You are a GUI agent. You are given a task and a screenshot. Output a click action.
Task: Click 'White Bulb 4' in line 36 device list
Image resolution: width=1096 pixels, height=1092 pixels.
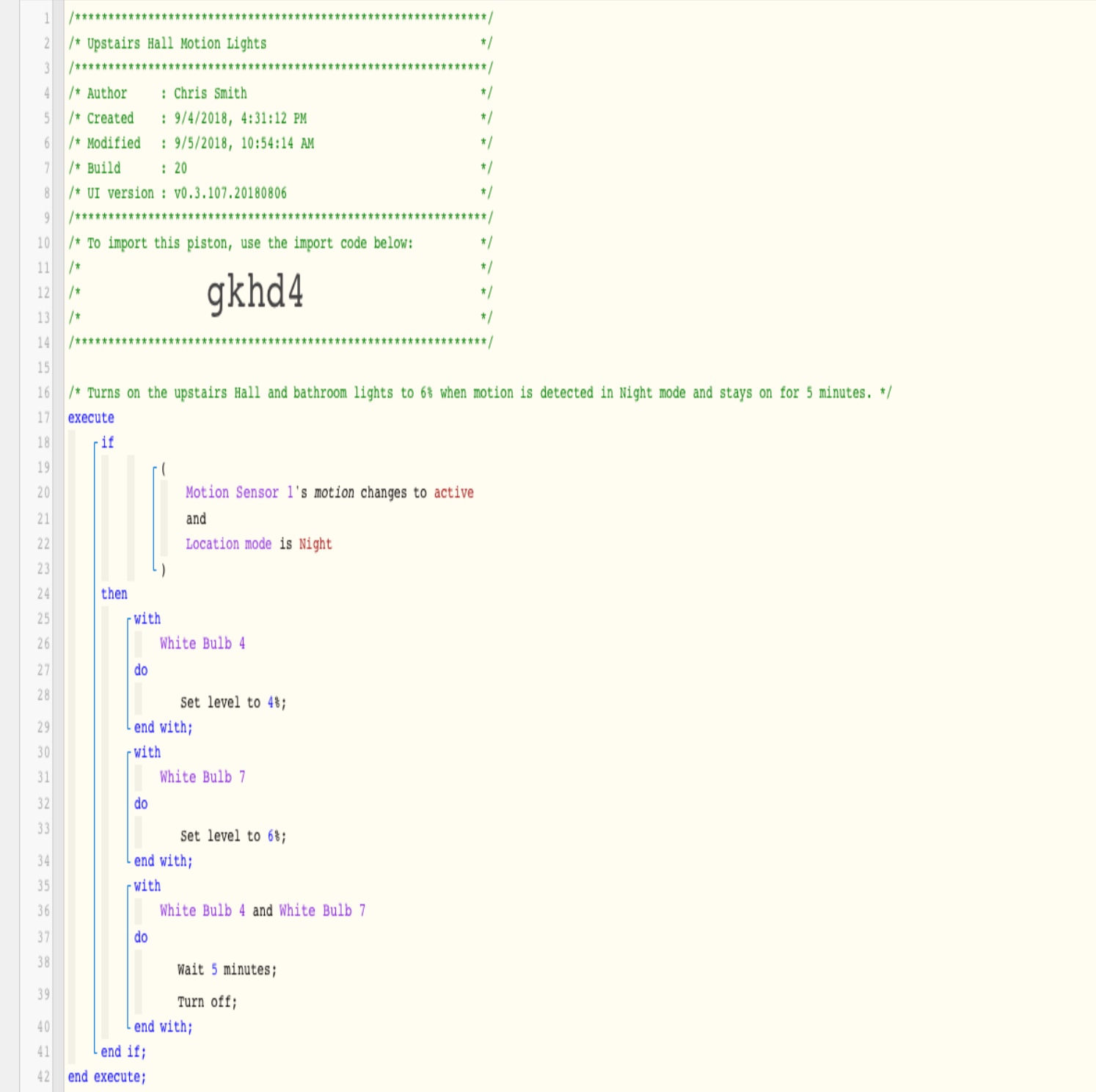point(202,911)
